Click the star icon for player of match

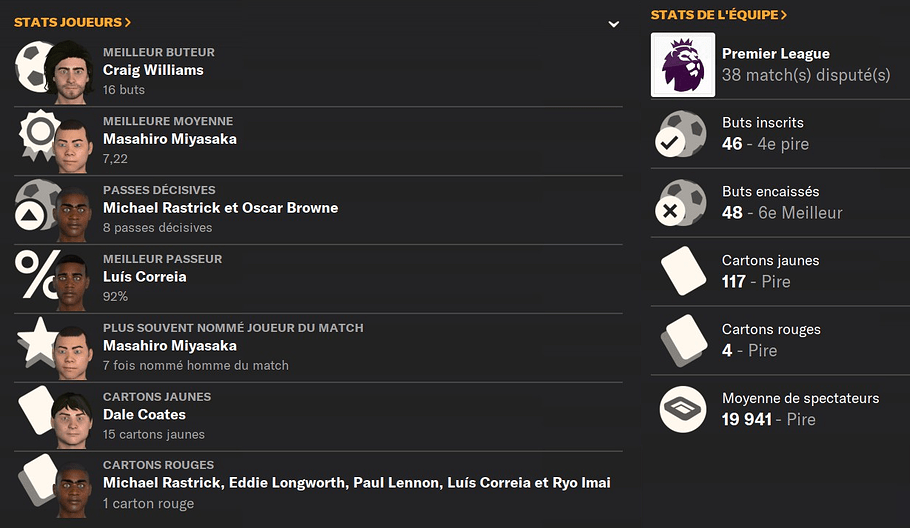pos(37,342)
